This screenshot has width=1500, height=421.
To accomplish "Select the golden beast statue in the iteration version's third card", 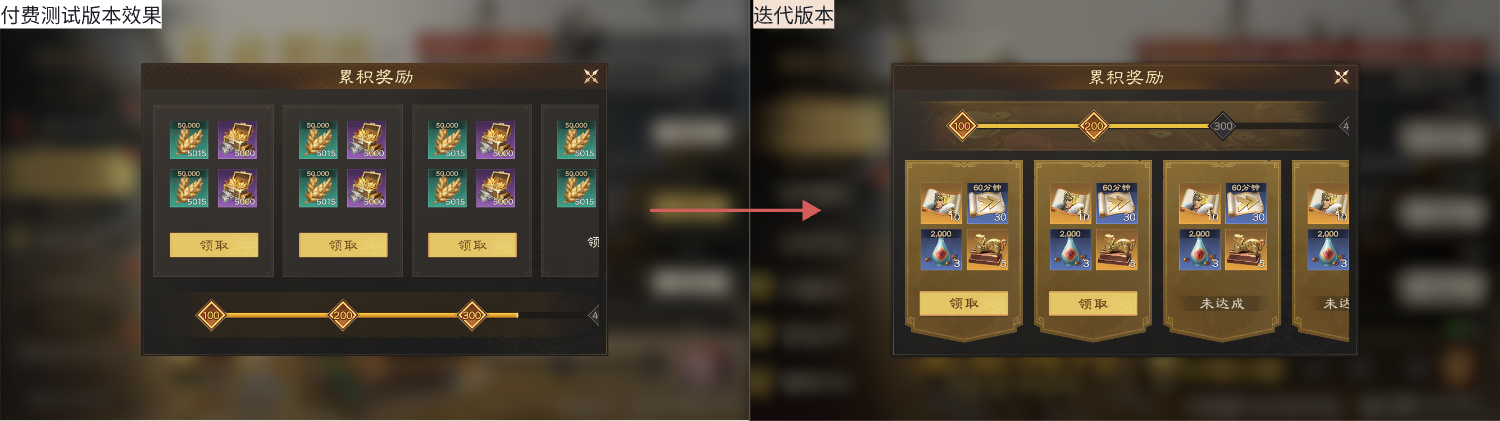I will 1246,250.
